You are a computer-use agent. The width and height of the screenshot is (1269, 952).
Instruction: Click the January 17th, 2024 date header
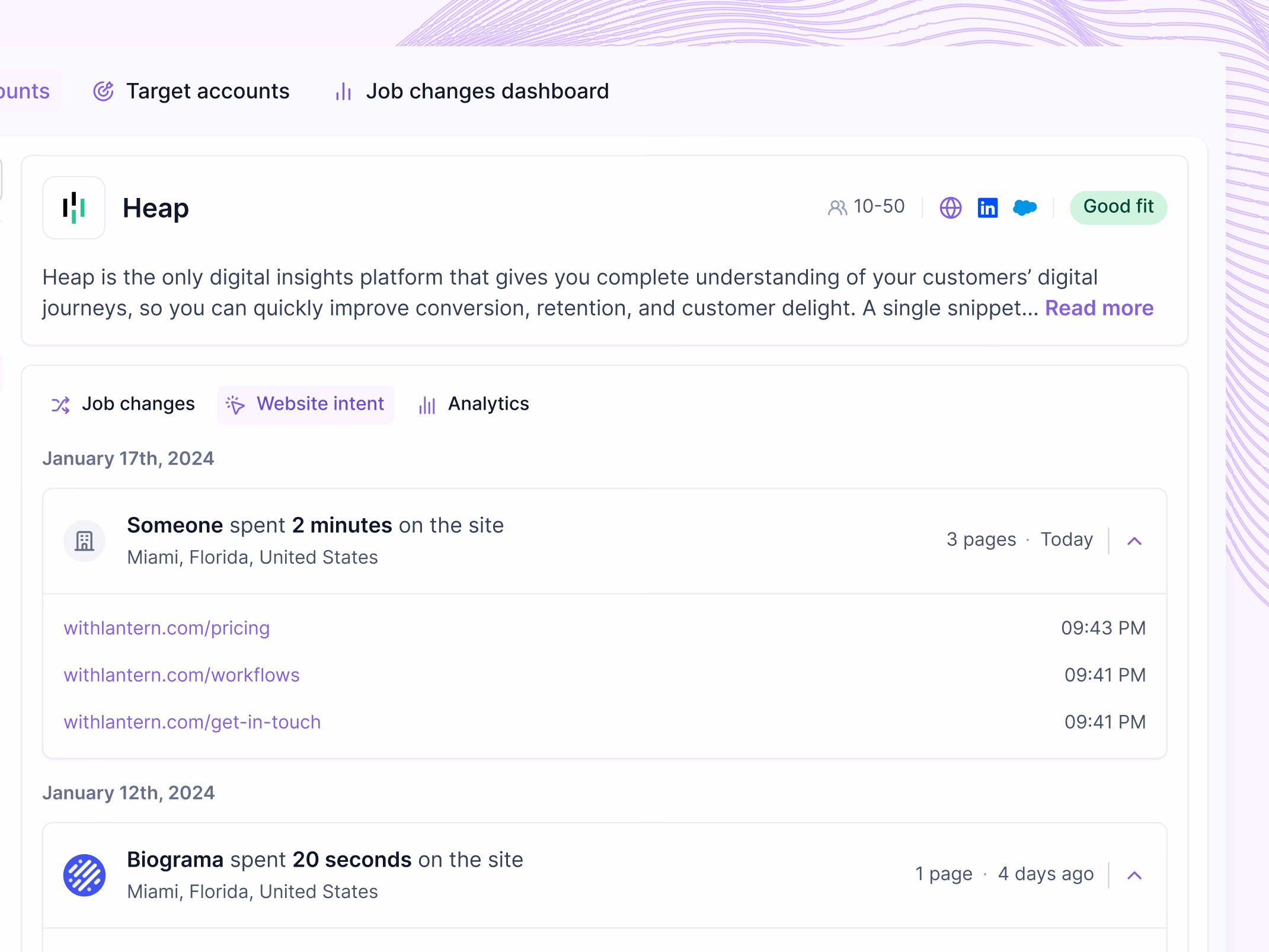[128, 458]
